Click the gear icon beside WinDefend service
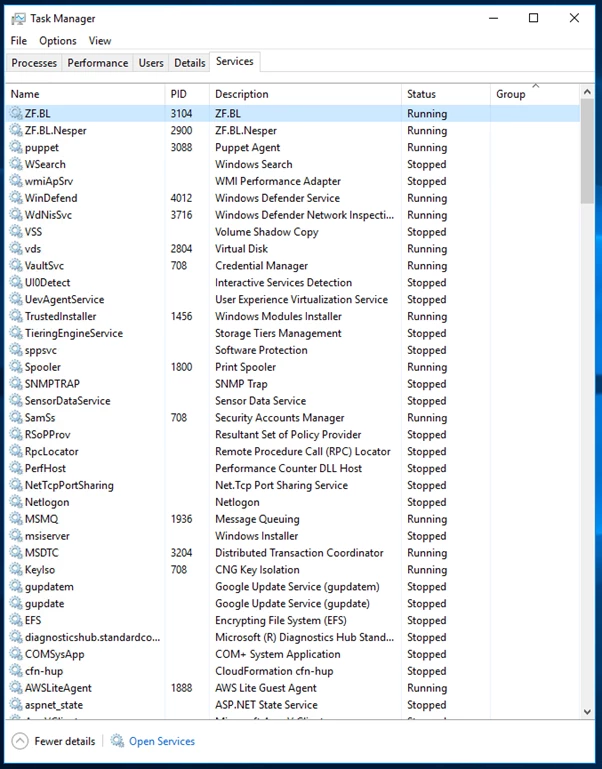Image resolution: width=602 pixels, height=769 pixels. click(x=16, y=198)
